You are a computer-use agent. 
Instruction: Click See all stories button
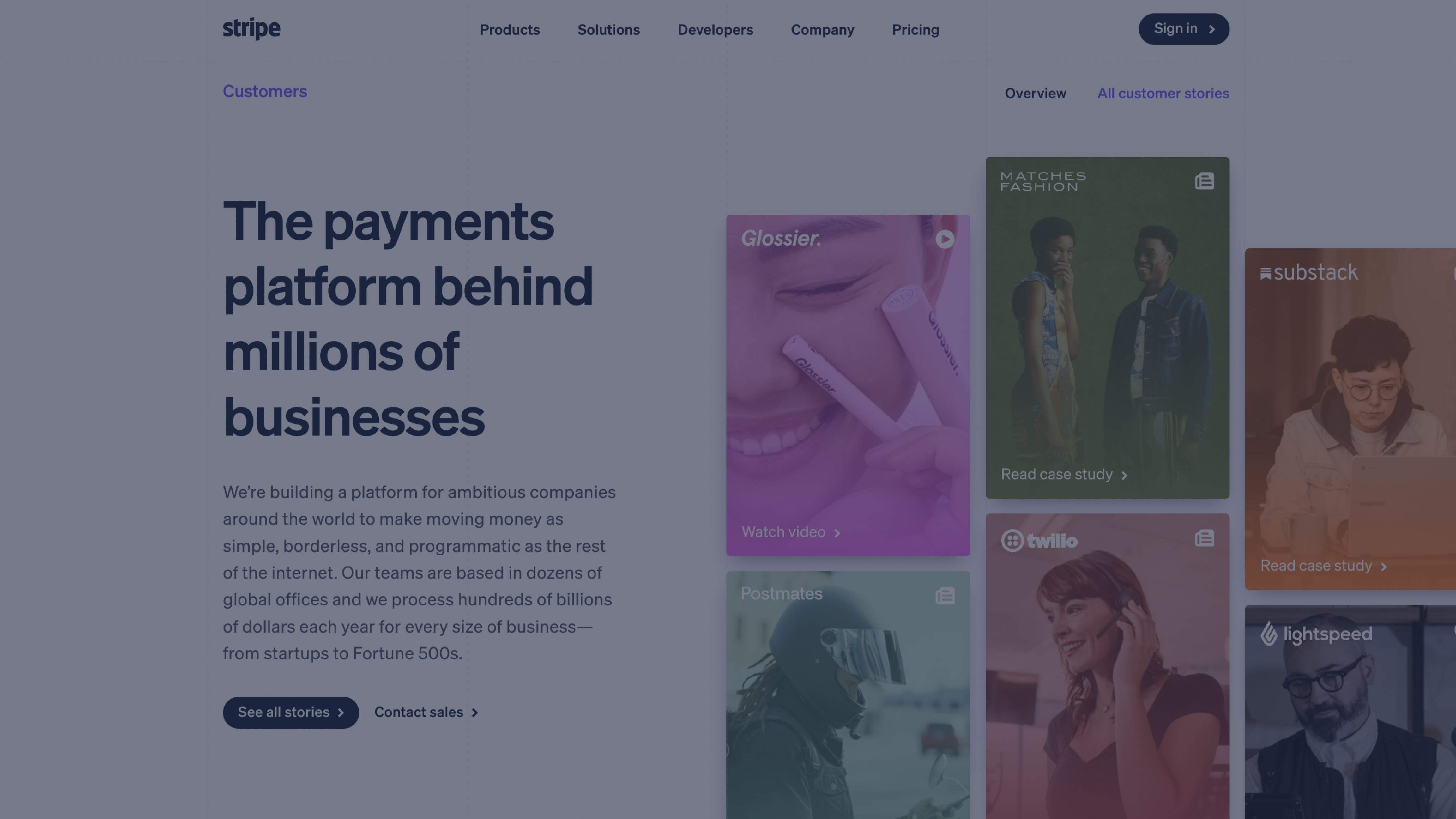click(291, 712)
